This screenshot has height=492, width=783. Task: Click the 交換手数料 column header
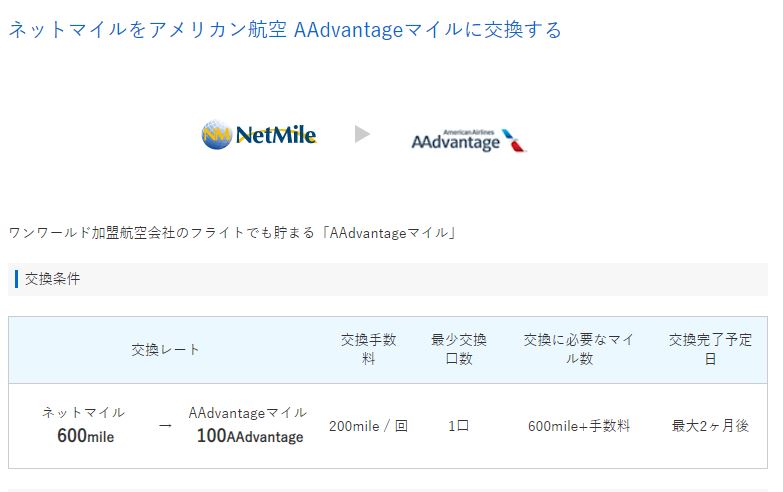coord(369,349)
